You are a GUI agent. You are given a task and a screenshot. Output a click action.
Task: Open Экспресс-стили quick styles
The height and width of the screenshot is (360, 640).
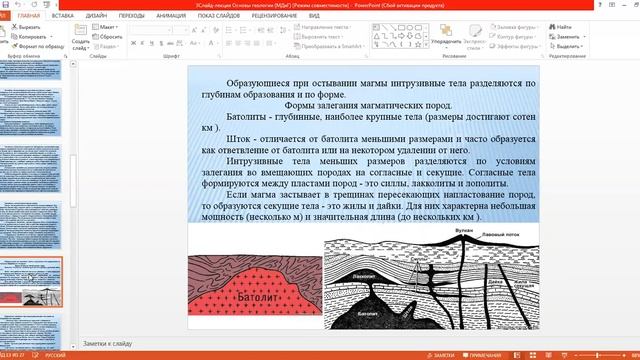pyautogui.click(x=475, y=37)
